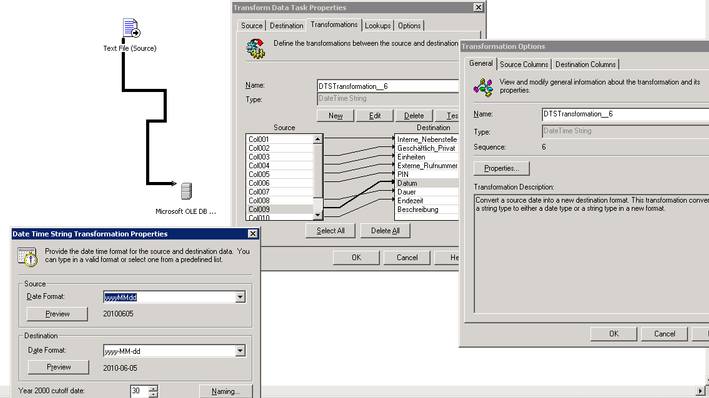Select Col001 in the Source list
Image resolution: width=709 pixels, height=398 pixels.
tap(279, 139)
